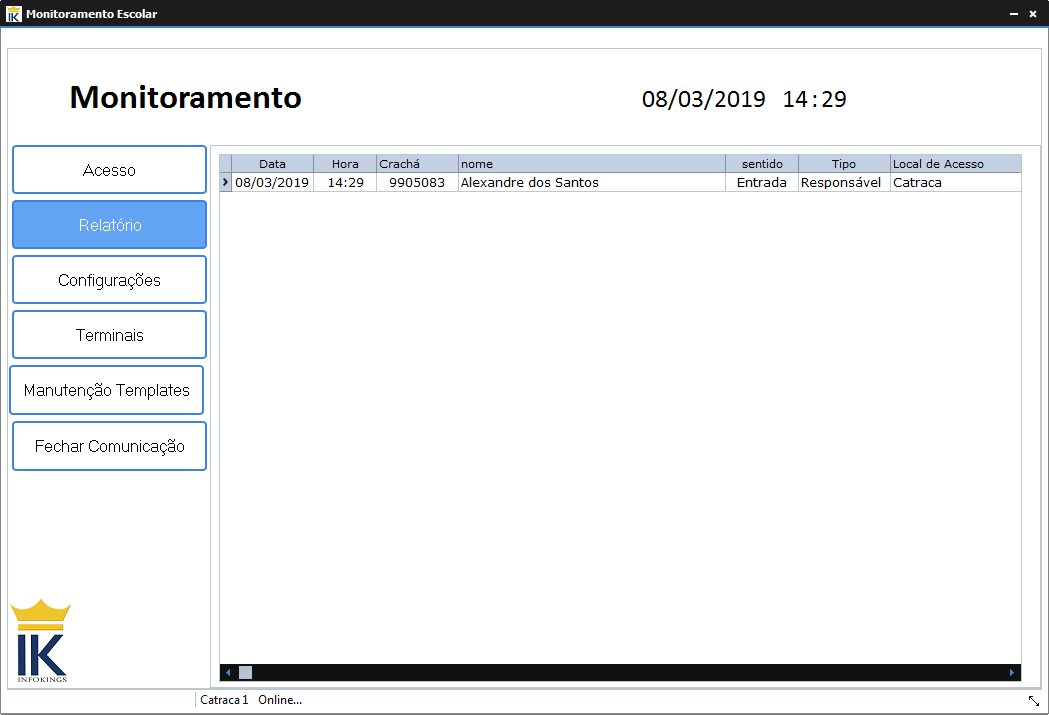
Task: Click the sentido column header
Action: click(x=762, y=163)
